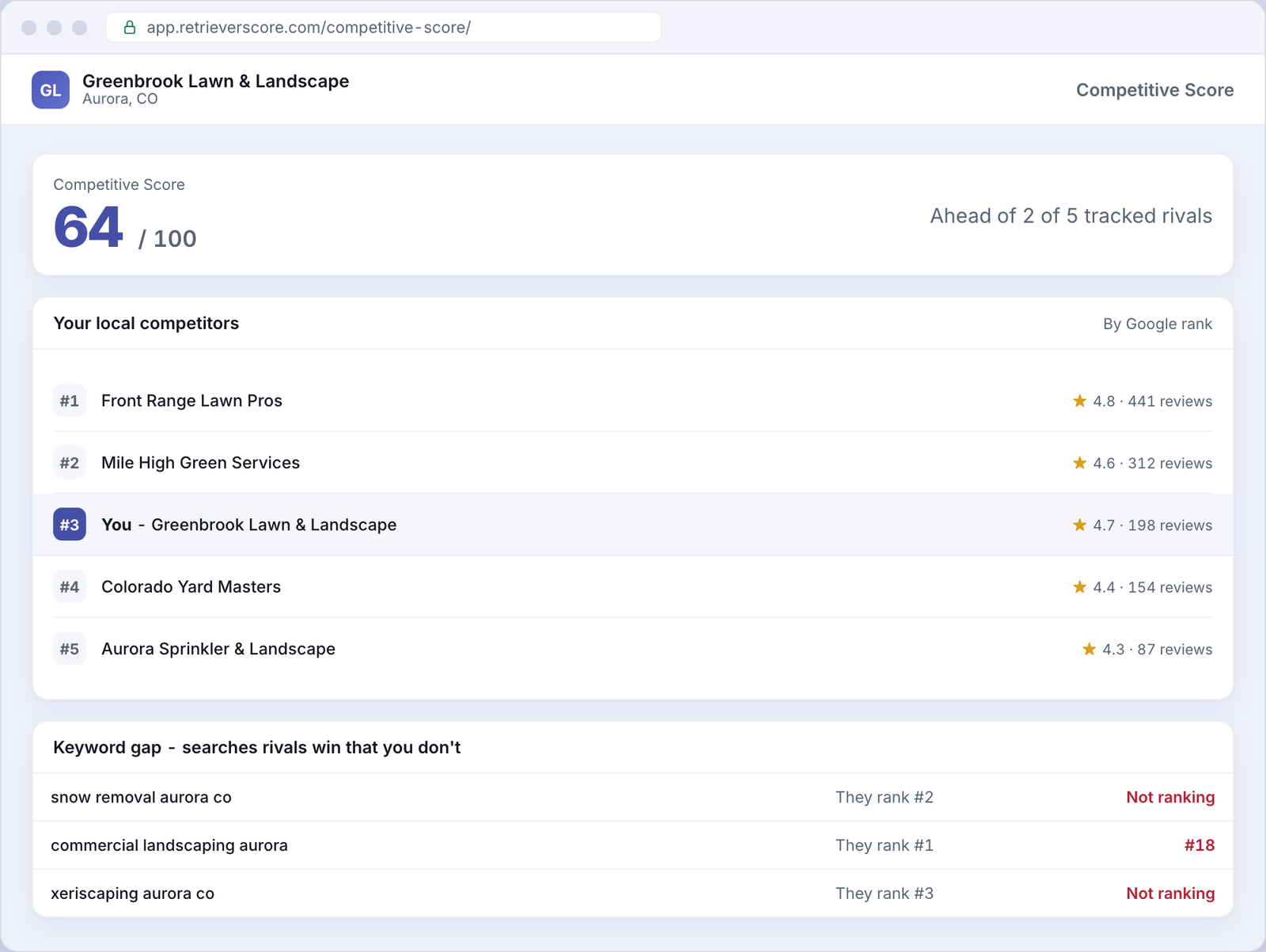Click 'Ahead of 2 of 5 tracked rivals'

tap(1071, 216)
